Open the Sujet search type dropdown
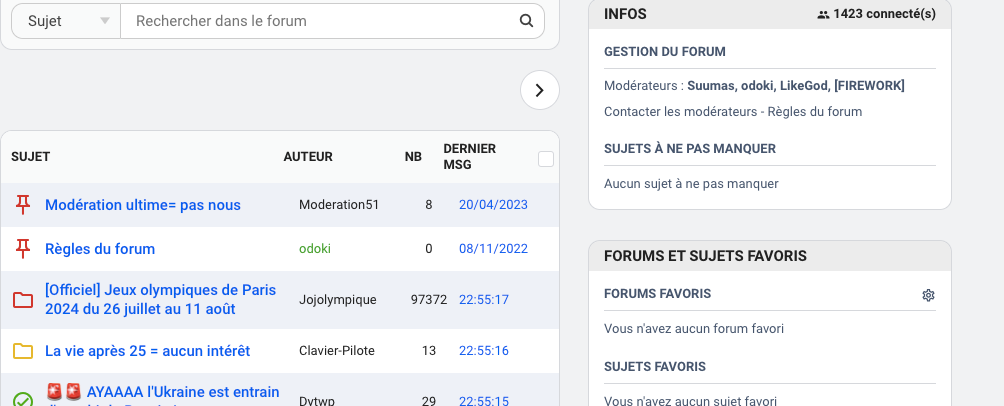Viewport: 1004px width, 406px height. pos(66,21)
